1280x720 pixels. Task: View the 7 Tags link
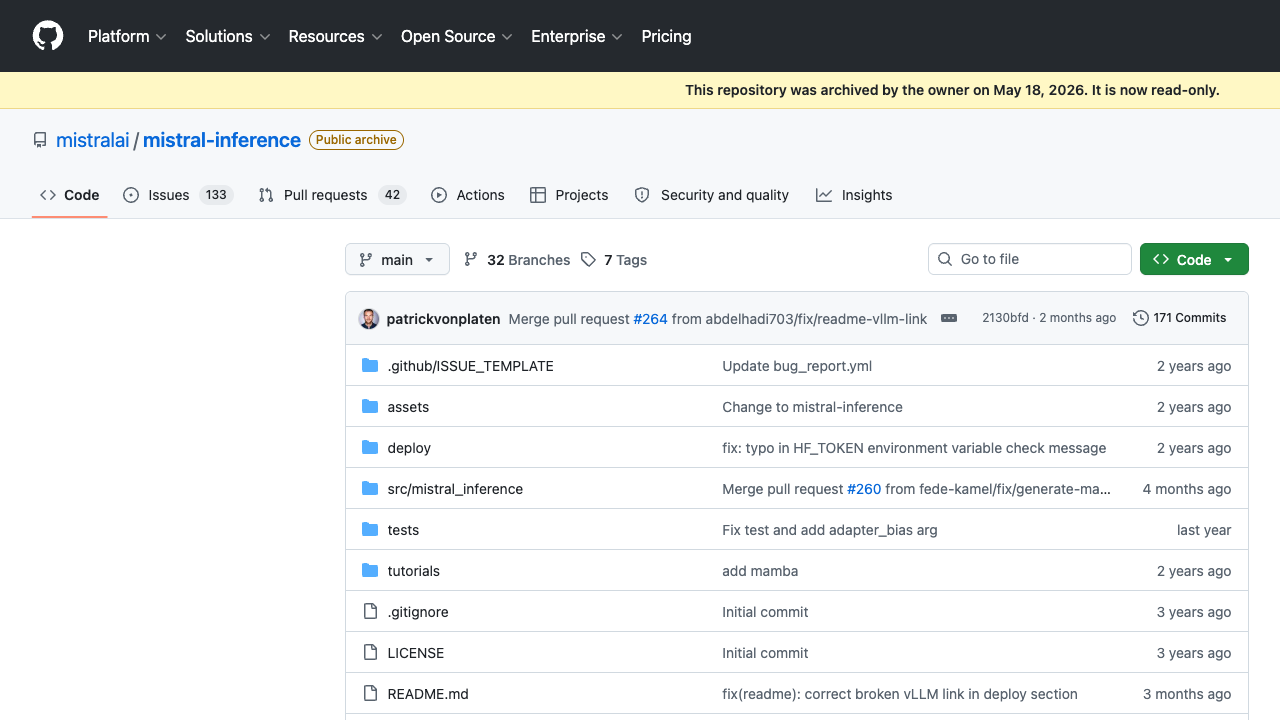[614, 260]
